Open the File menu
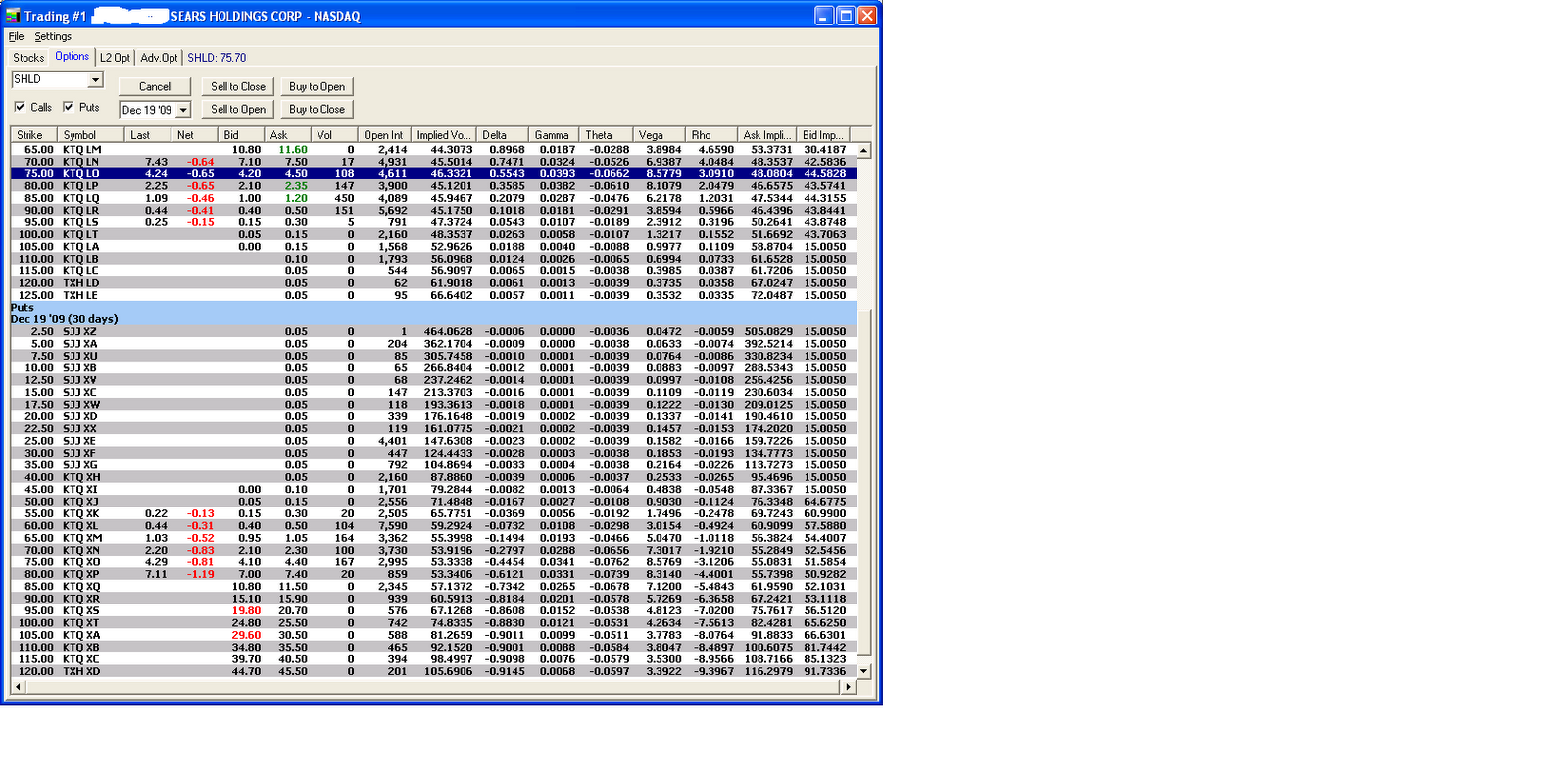Screen dimensions: 1568x773 click(x=17, y=36)
